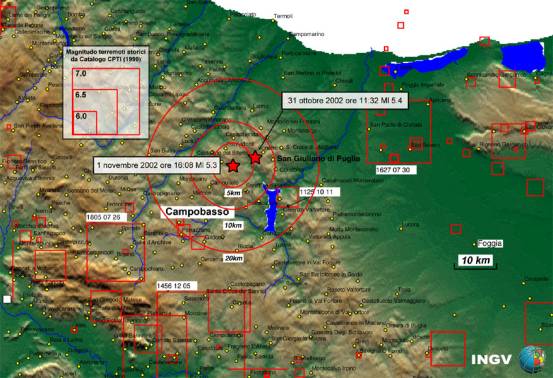Click the 31 ottobre 2002 event callout
This screenshot has width=553, height=378.
(x=345, y=101)
